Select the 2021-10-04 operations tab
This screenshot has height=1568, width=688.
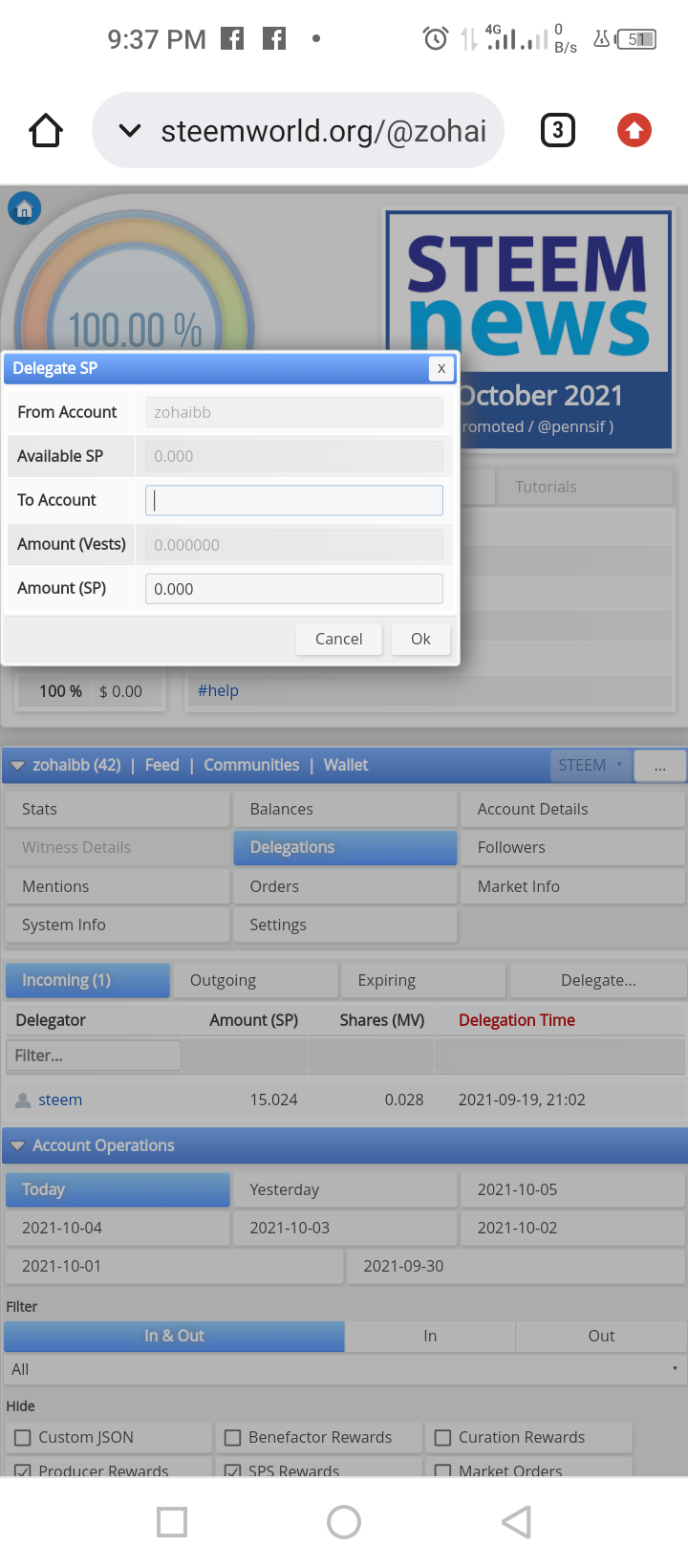pos(118,1229)
